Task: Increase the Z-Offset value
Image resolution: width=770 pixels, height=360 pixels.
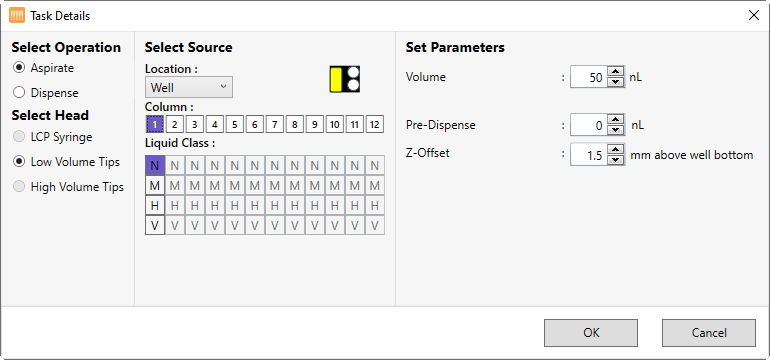Action: (615, 149)
